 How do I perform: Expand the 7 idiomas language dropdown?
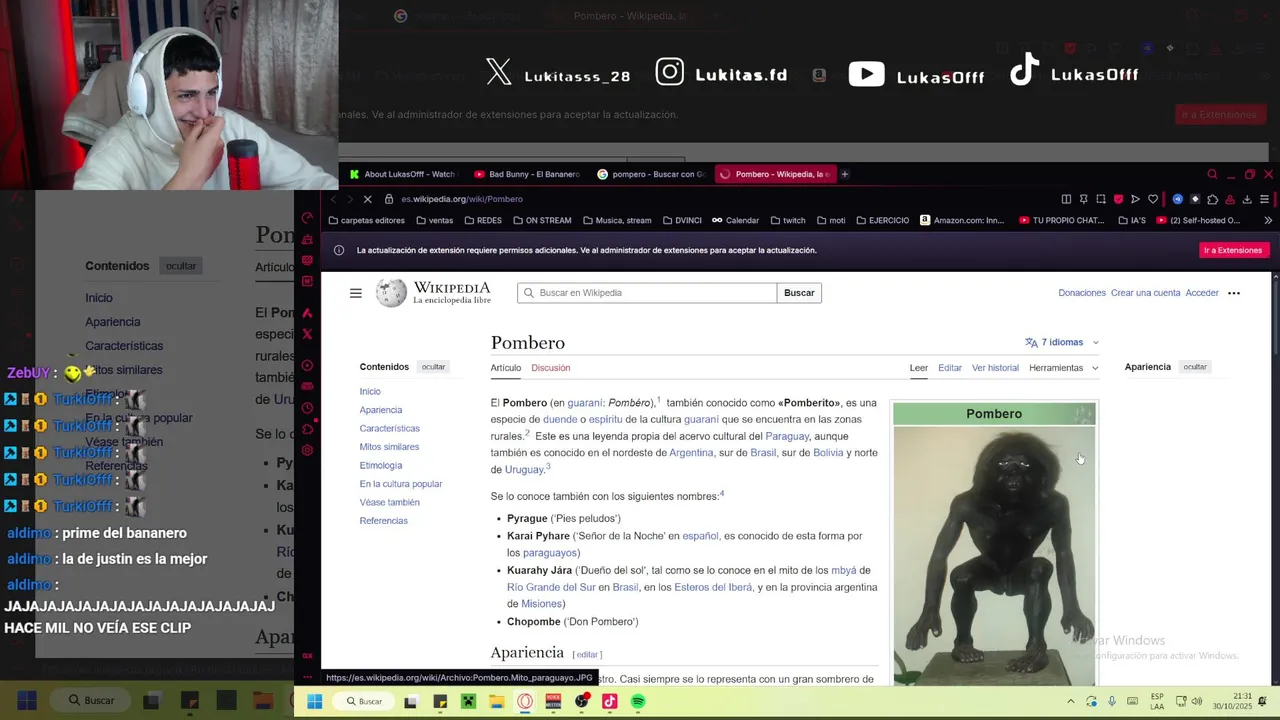pyautogui.click(x=1061, y=342)
